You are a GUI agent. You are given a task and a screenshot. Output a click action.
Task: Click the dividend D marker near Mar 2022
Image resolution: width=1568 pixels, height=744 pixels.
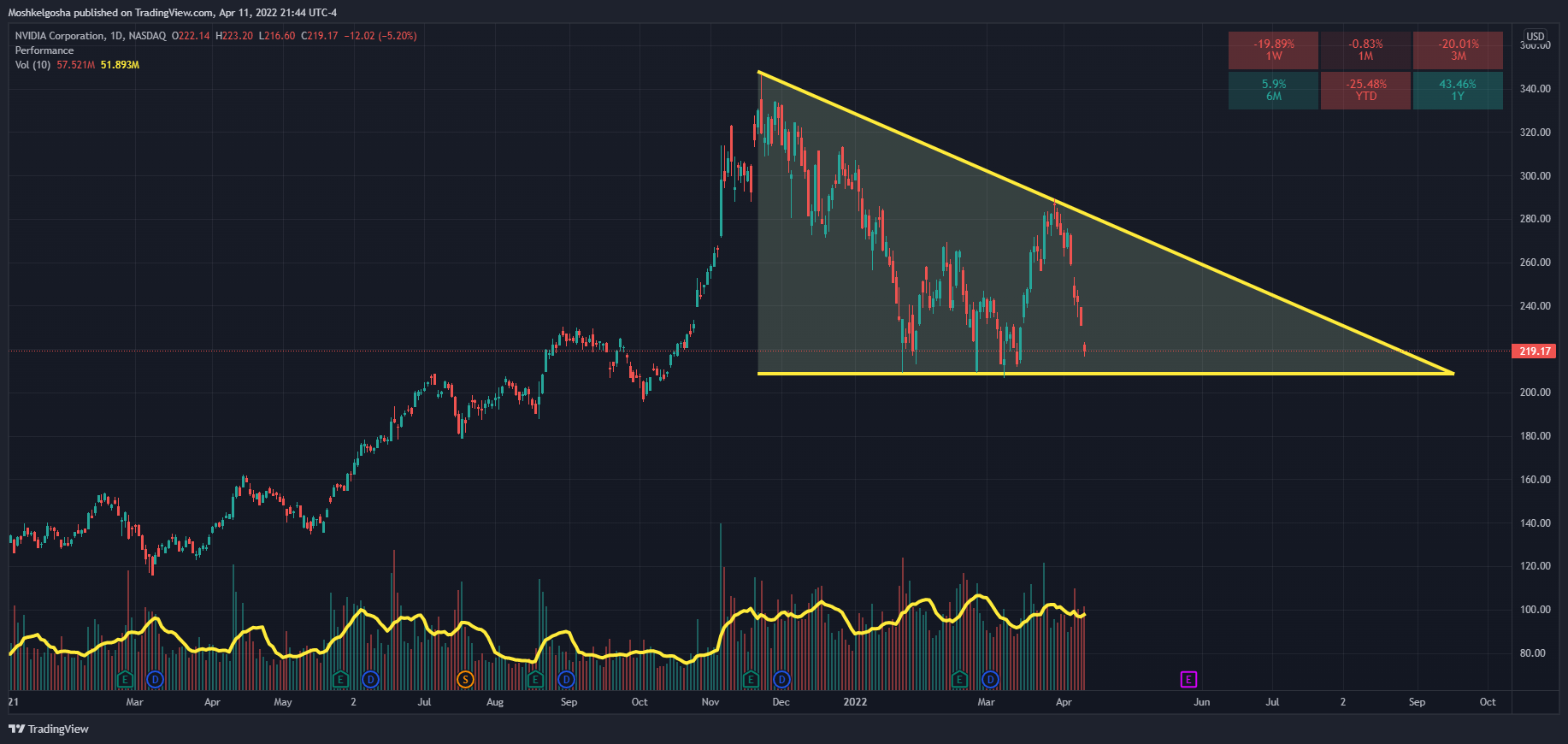click(990, 680)
